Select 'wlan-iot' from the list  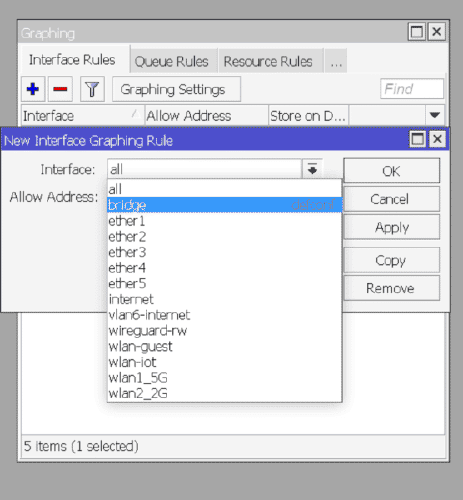(224, 362)
